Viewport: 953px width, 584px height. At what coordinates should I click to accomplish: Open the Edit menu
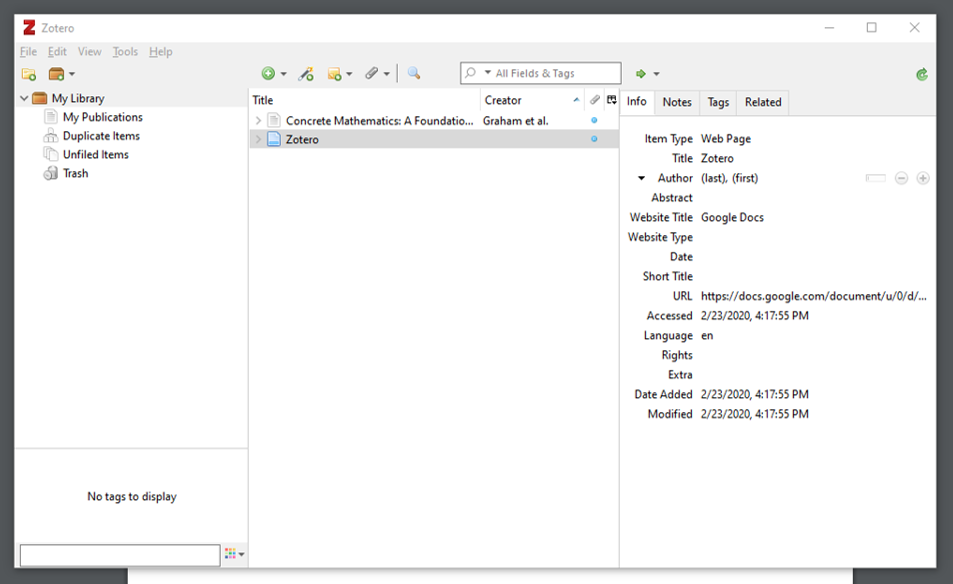[57, 52]
